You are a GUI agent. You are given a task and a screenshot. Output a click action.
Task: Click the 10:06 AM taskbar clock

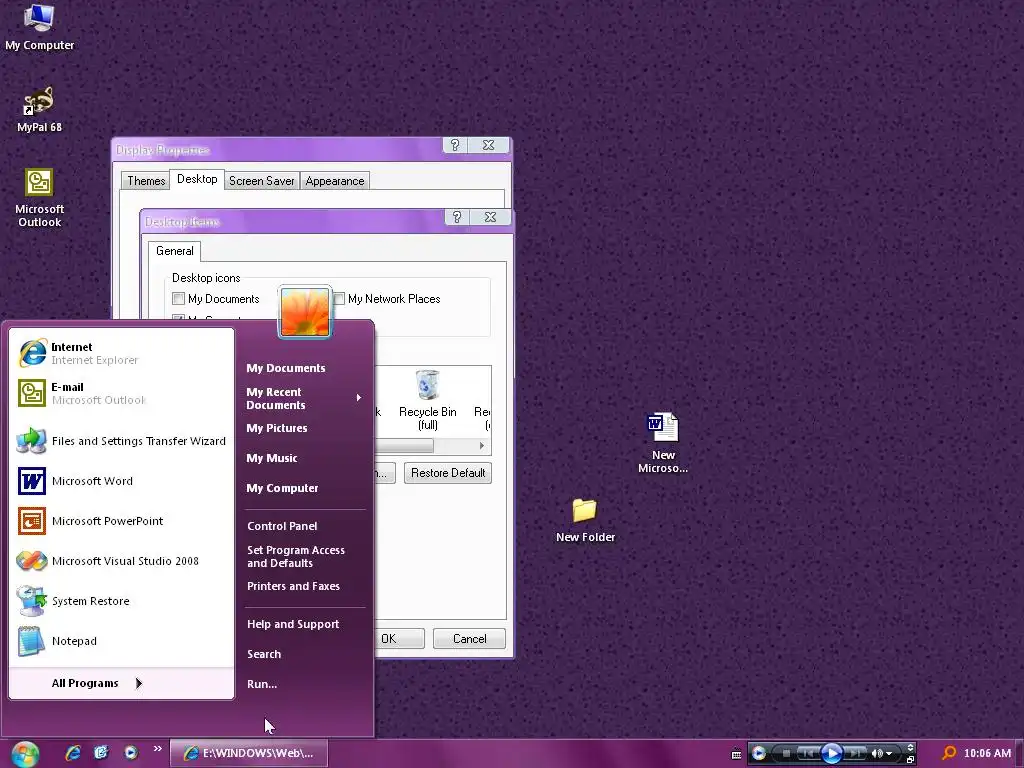[987, 754]
